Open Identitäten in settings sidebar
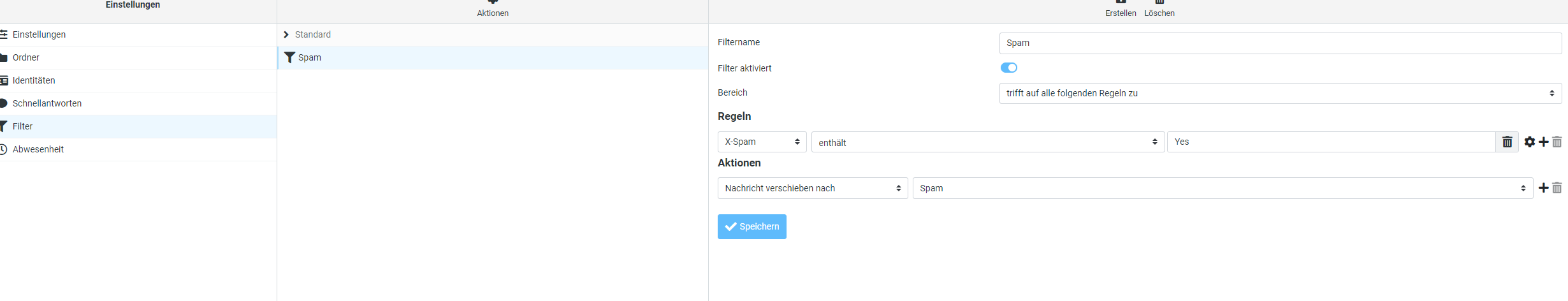This screenshot has width=1568, height=301. coord(34,80)
